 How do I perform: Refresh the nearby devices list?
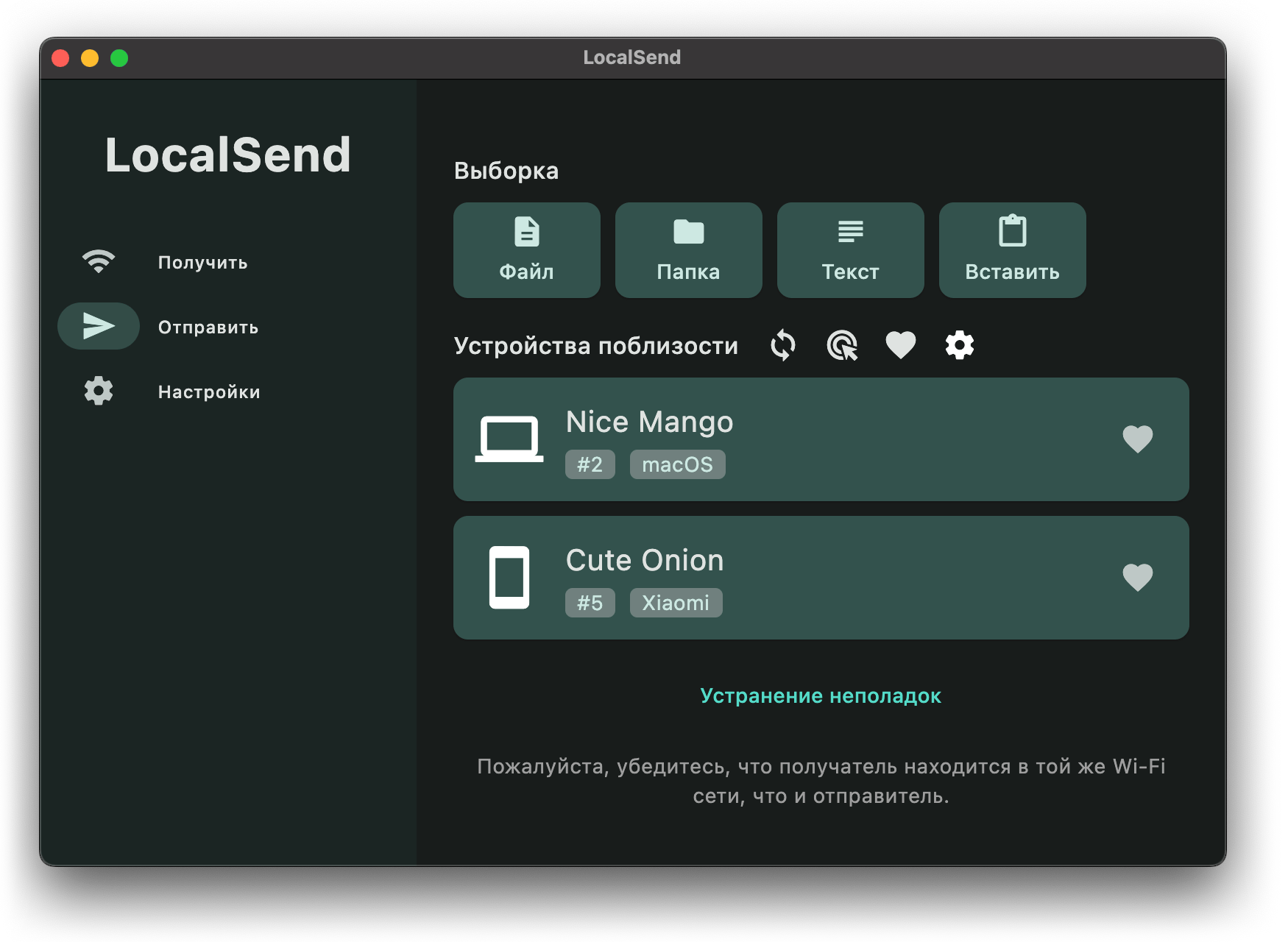[783, 345]
